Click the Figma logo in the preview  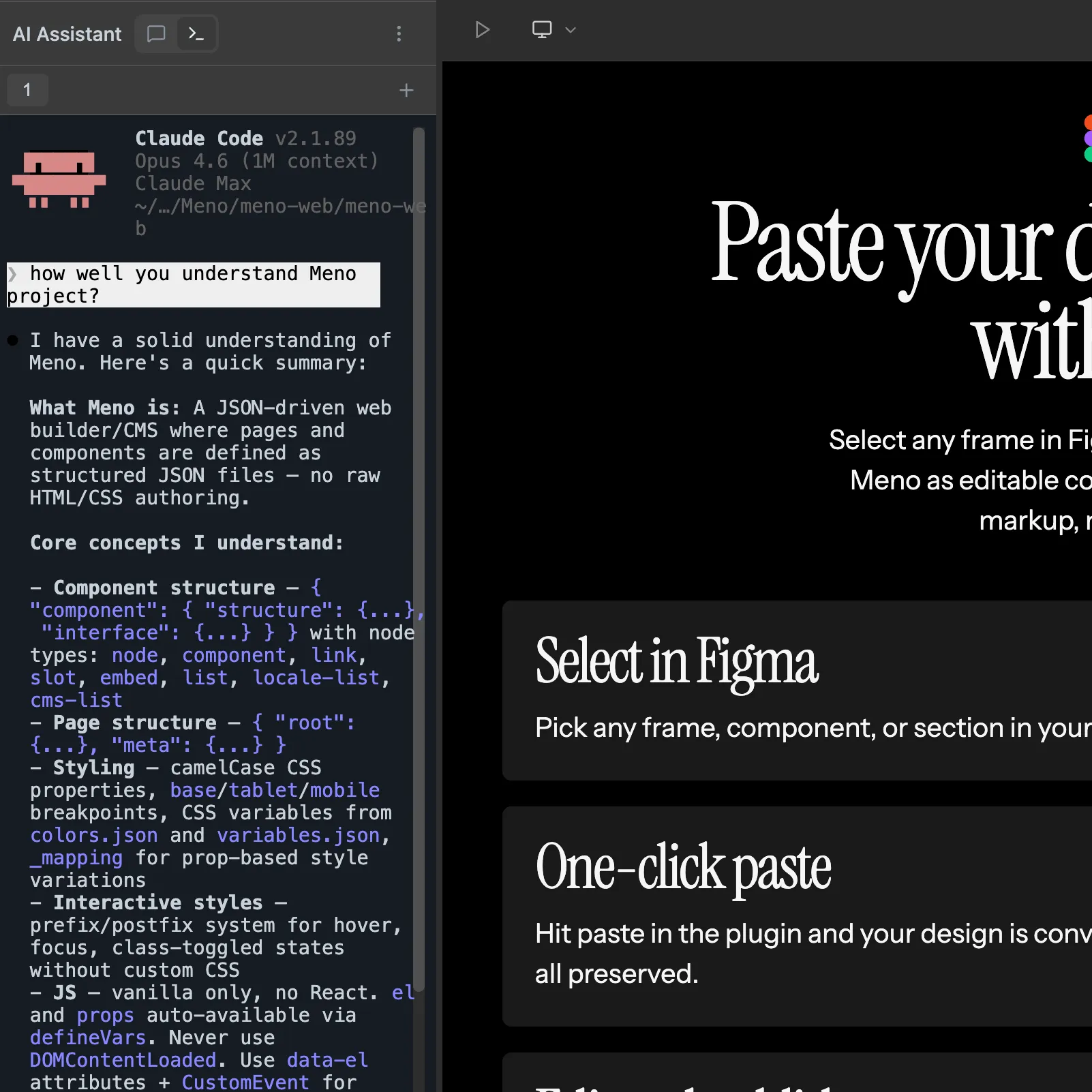(1087, 139)
